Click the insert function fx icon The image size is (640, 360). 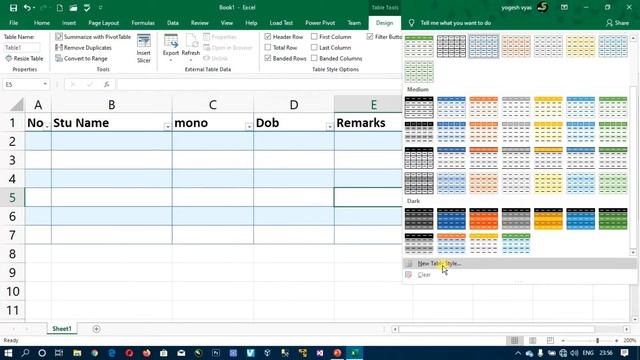point(107,84)
